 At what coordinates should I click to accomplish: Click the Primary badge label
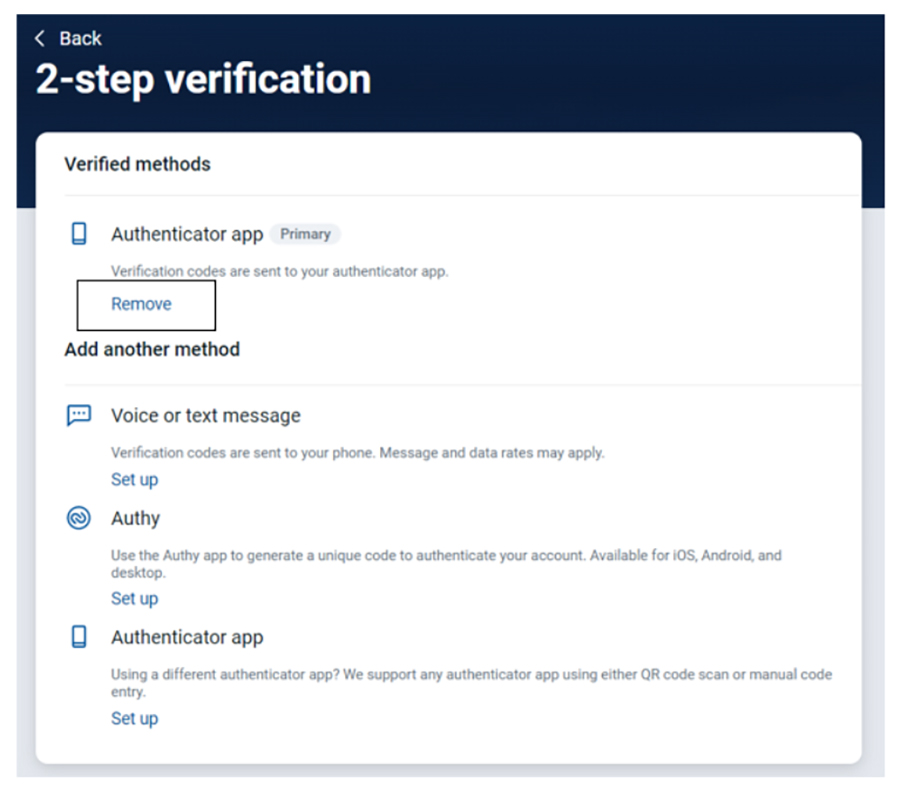pyautogui.click(x=305, y=234)
